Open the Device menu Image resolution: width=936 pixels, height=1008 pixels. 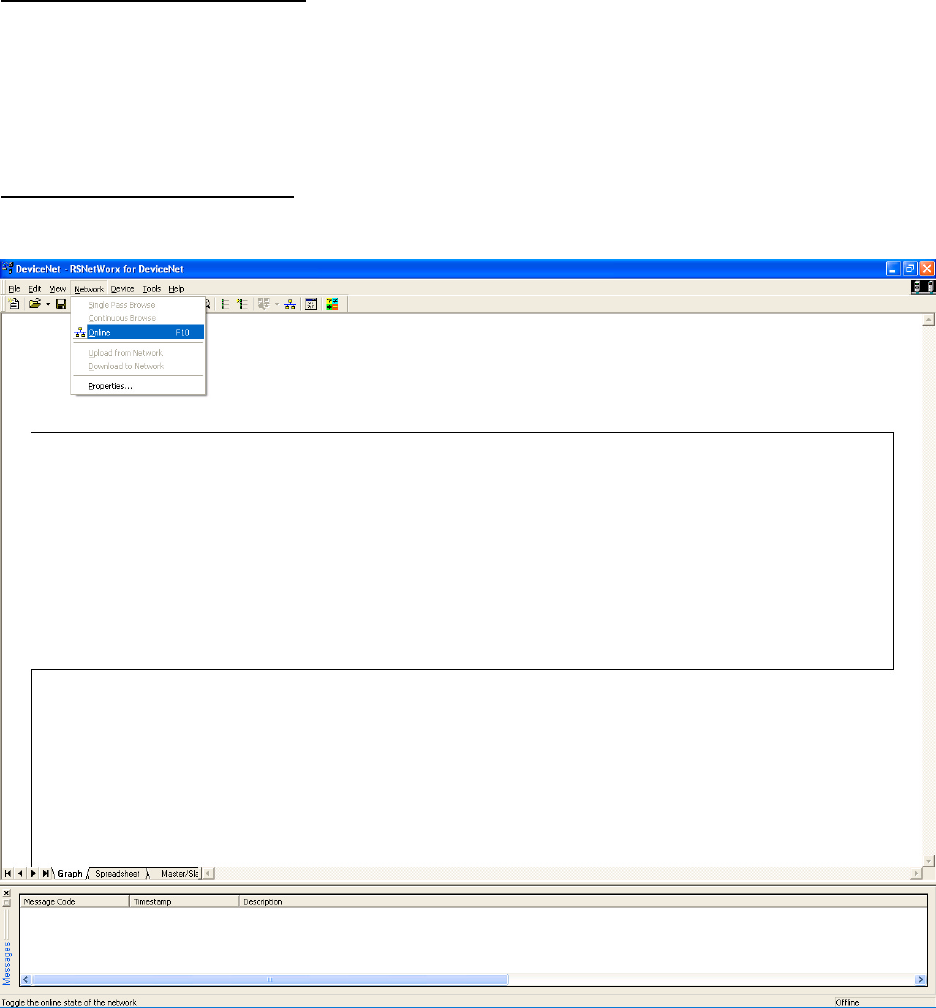(x=122, y=289)
